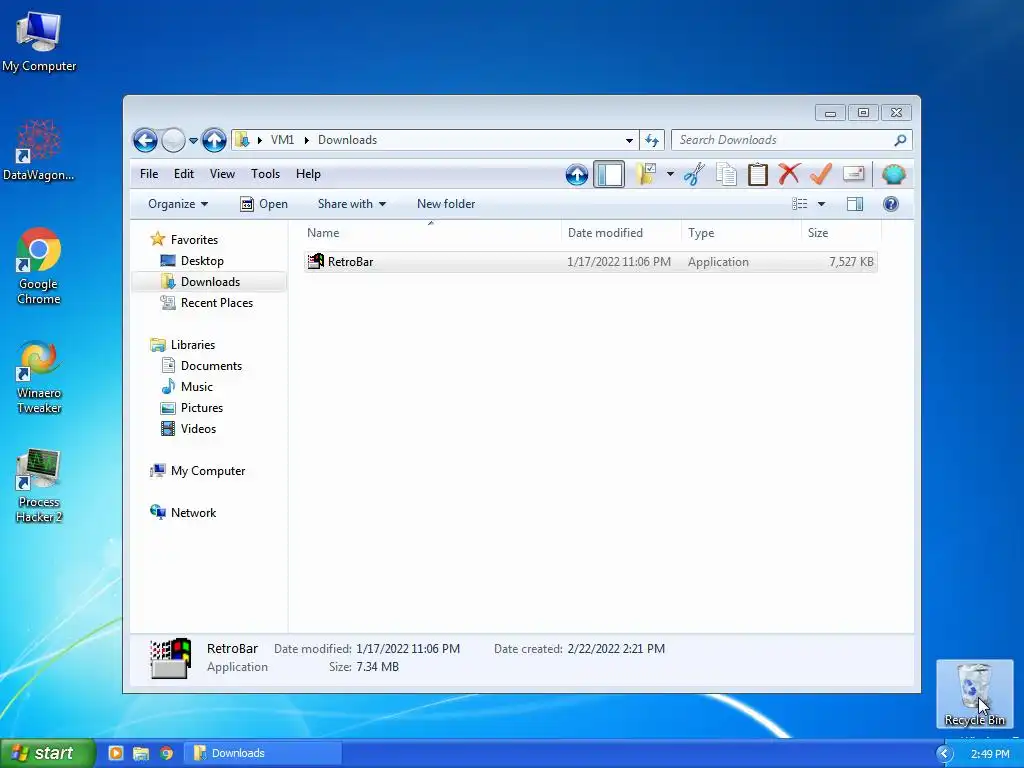This screenshot has height=768, width=1024.
Task: Open Classic Explorer settings shell icon
Action: [893, 174]
